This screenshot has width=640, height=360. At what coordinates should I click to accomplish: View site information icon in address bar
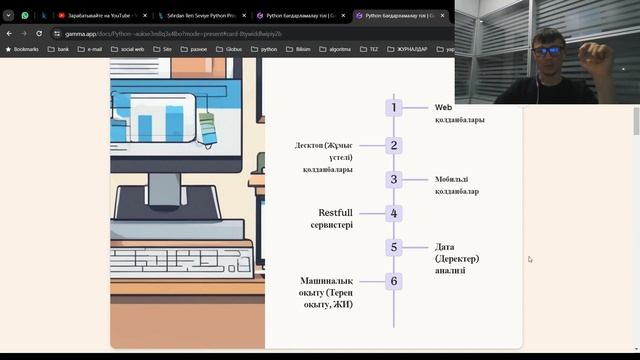(x=57, y=34)
